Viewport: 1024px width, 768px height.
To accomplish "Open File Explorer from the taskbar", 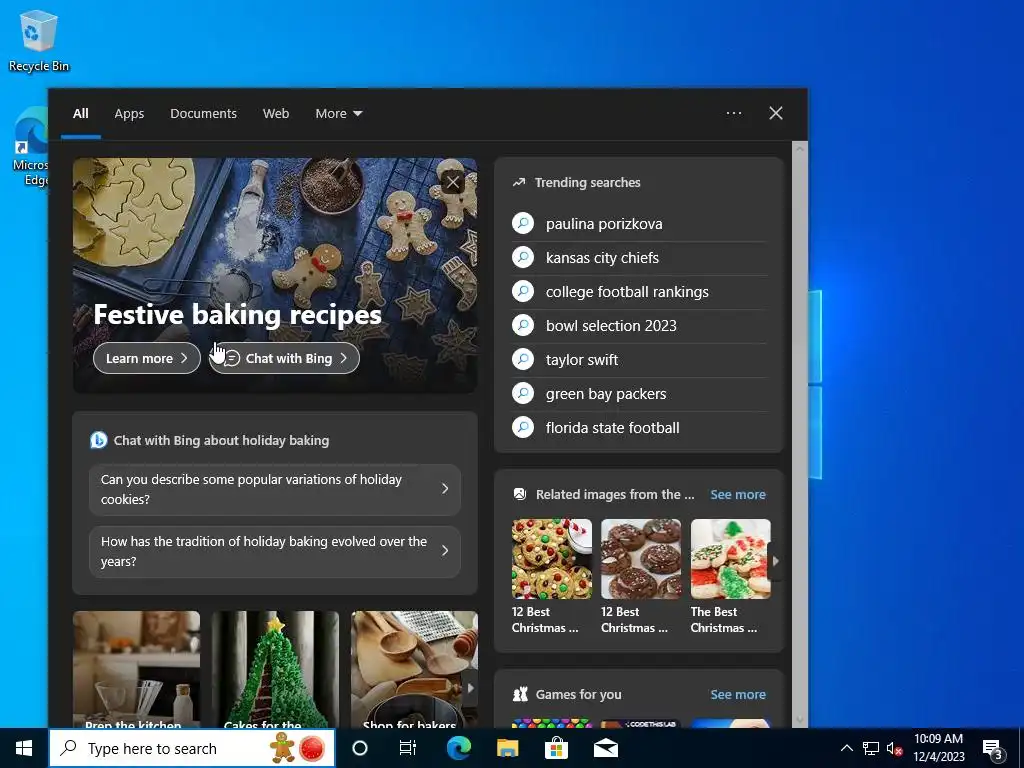I will click(x=507, y=748).
